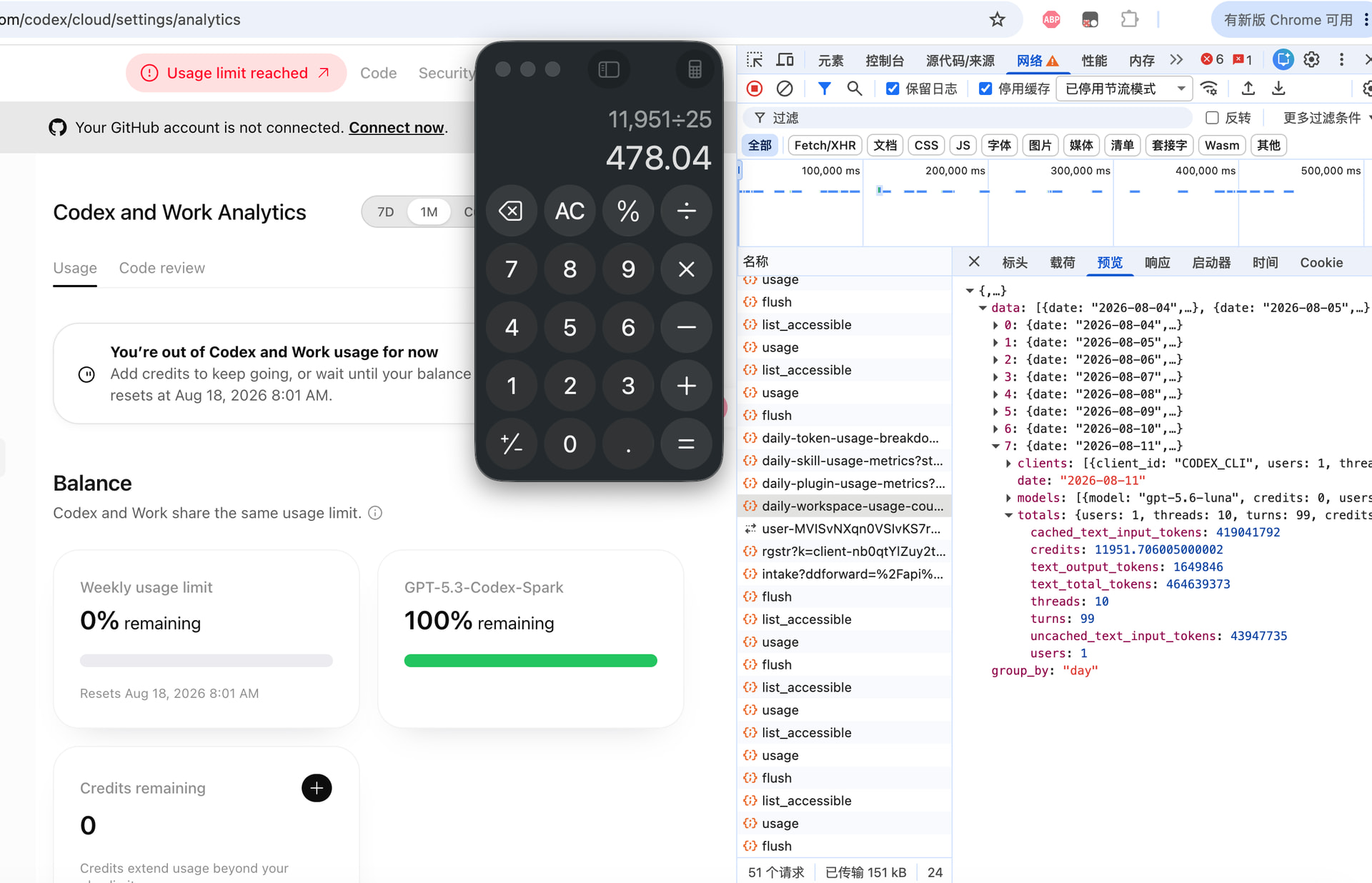The image size is (1372, 883).
Task: Open the 标头 request detail tab
Action: pyautogui.click(x=1015, y=262)
